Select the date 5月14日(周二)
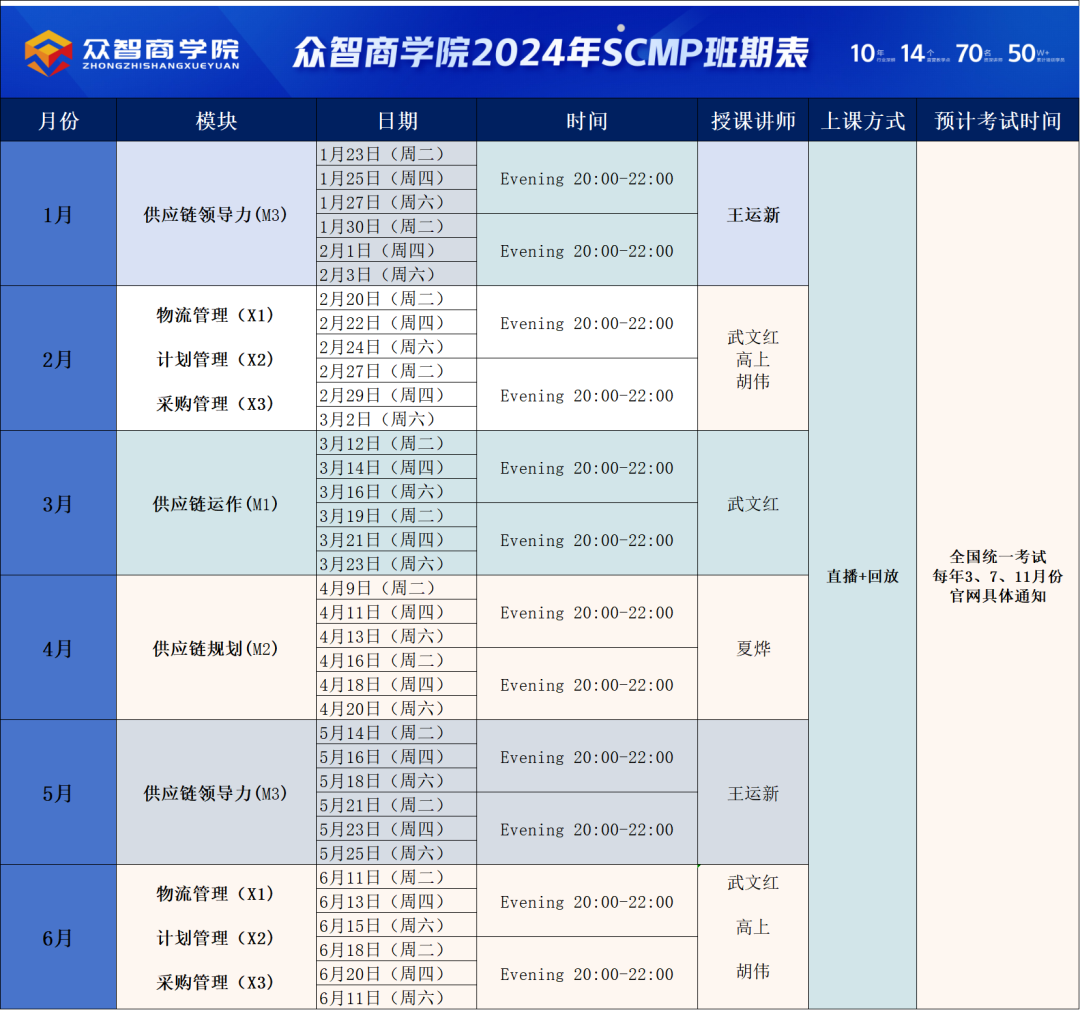Viewport: 1080px width, 1010px height. pyautogui.click(x=397, y=732)
